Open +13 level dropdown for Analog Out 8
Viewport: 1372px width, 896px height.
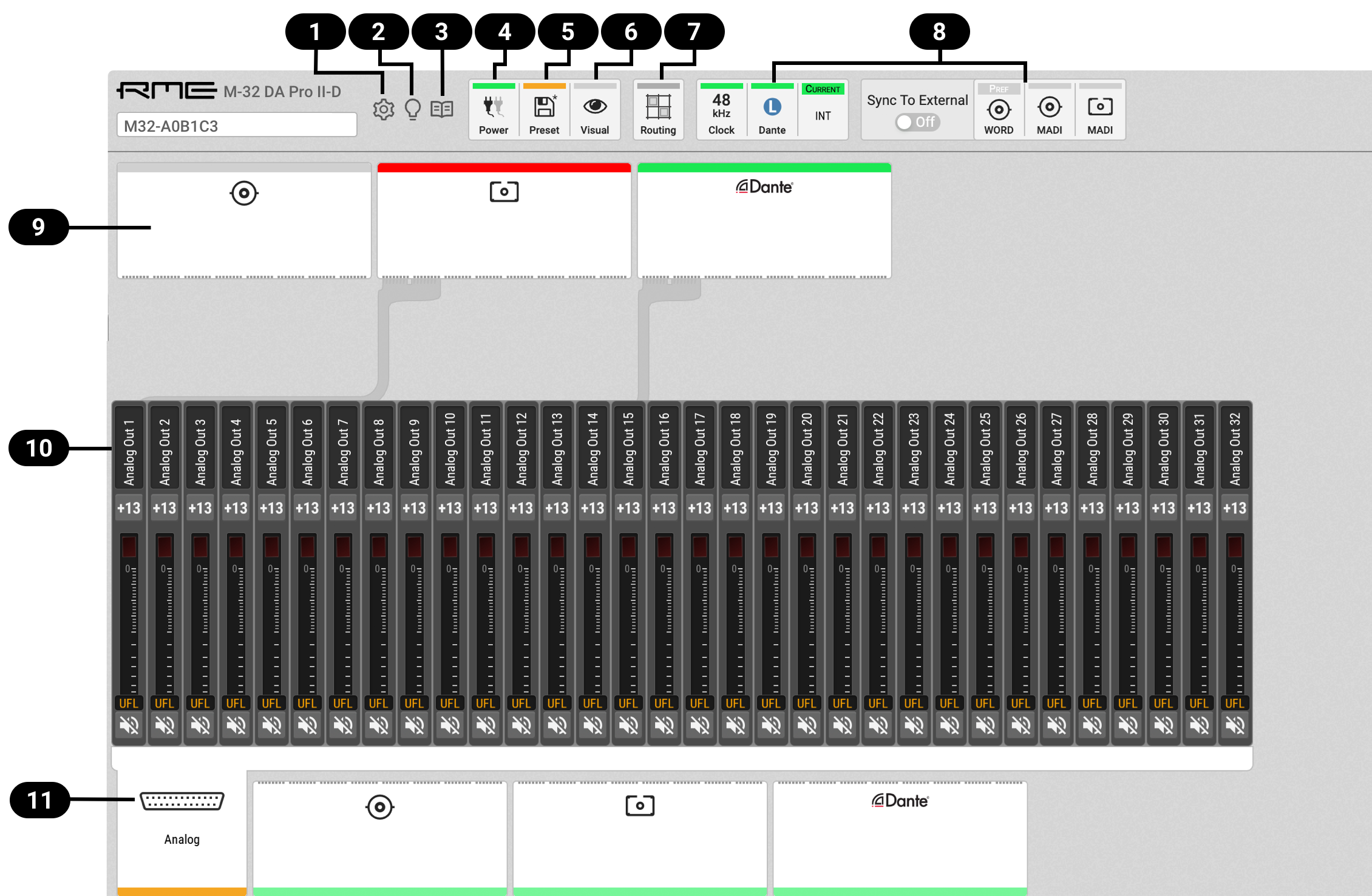[x=379, y=507]
